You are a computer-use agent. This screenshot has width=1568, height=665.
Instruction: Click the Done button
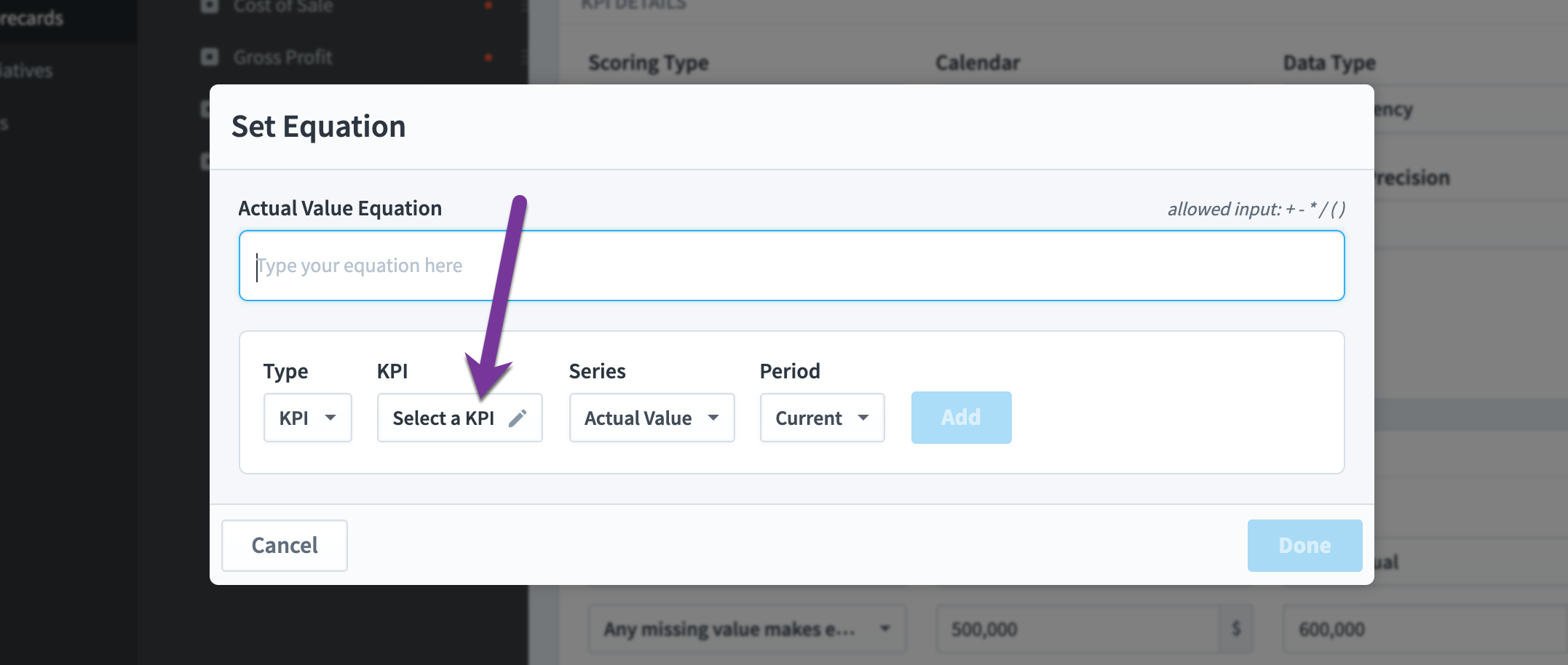(1304, 546)
